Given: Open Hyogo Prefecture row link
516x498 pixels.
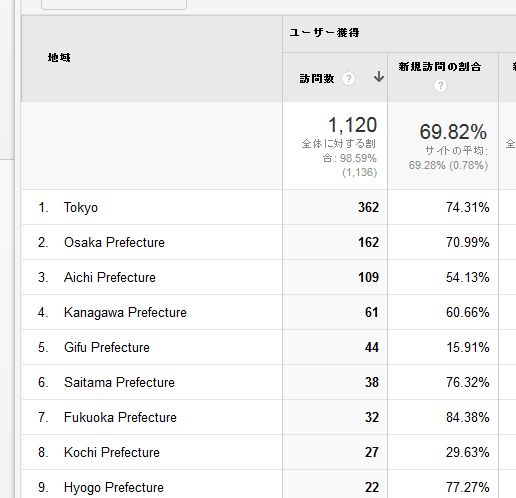Looking at the screenshot, I should pos(114,487).
